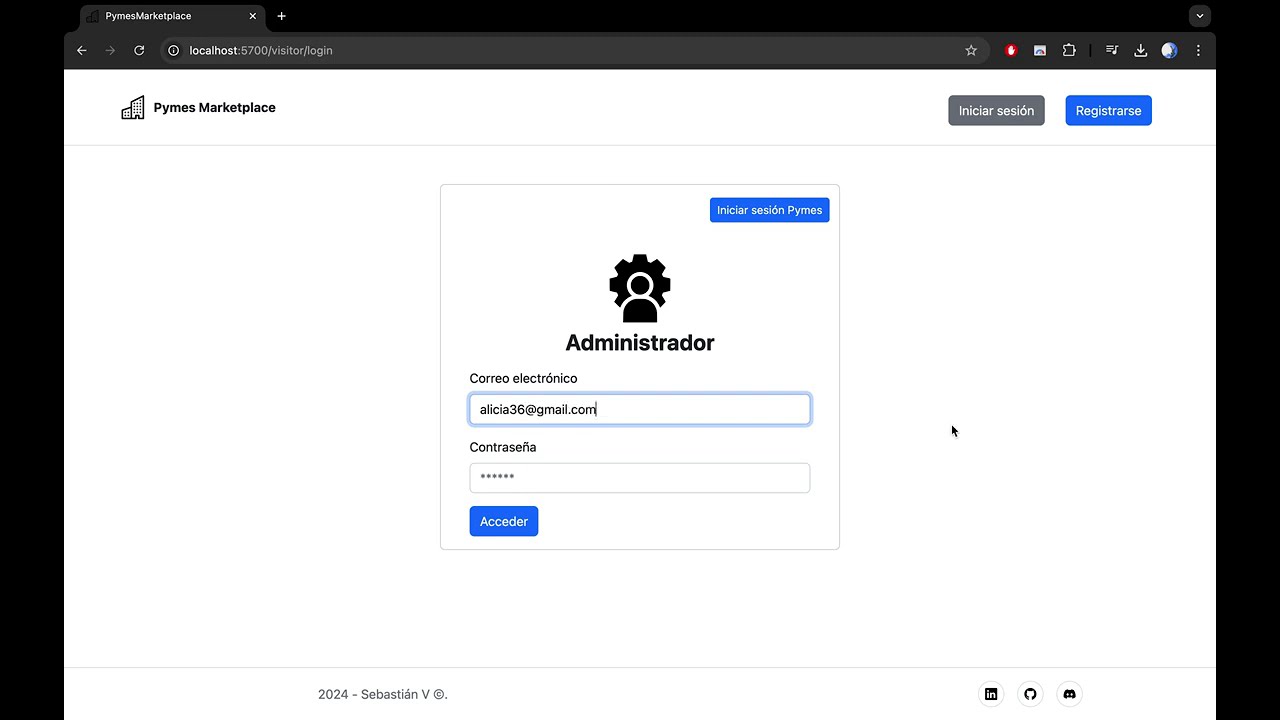Open the Chrome profile avatar
This screenshot has width=1280, height=720.
pos(1169,50)
